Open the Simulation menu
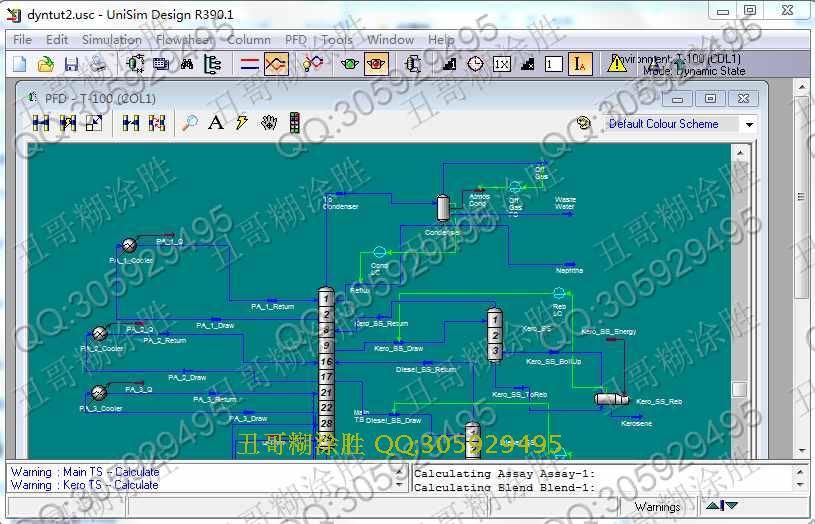This screenshot has width=815, height=524. 112,40
